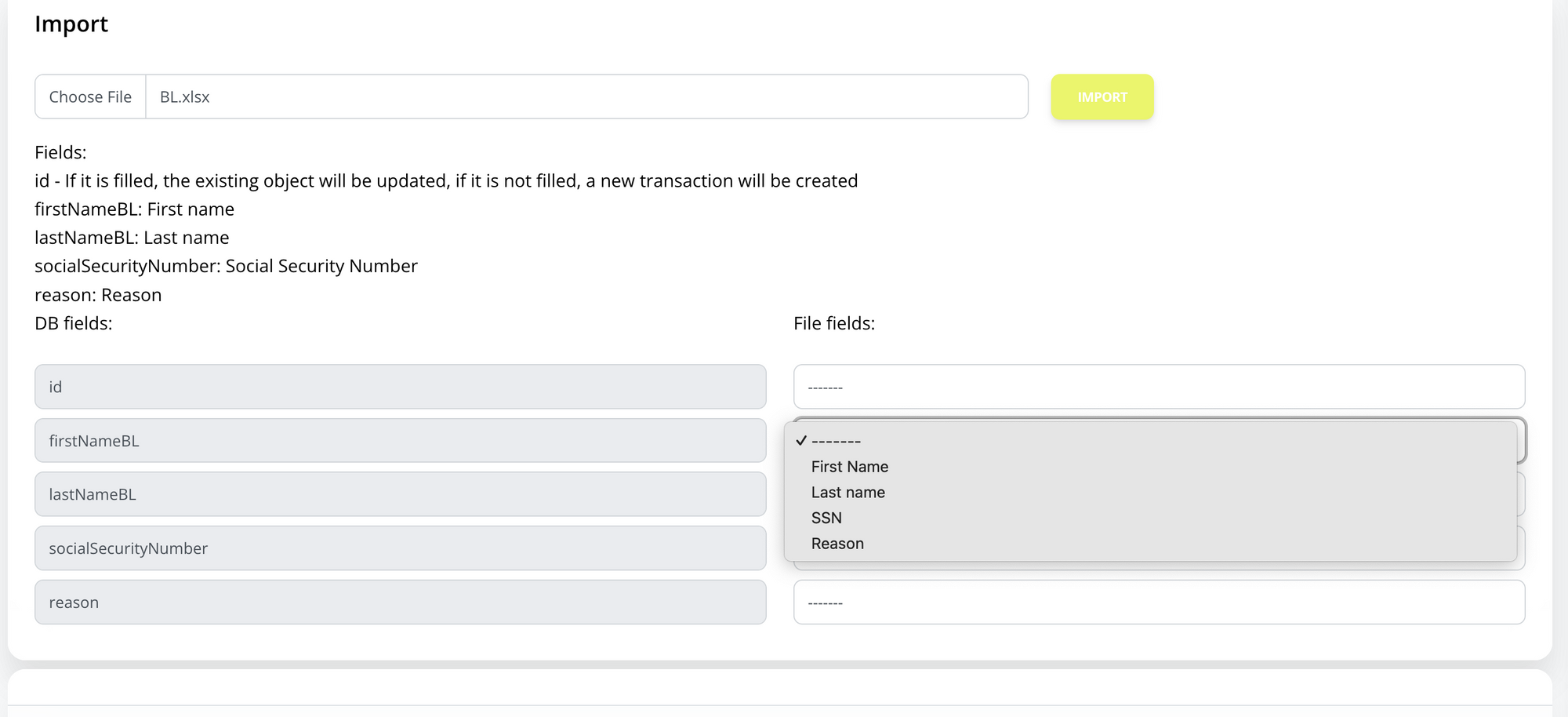Screen dimensions: 1568x717
Task: Click the socialSecurityNumber DB field box
Action: [400, 548]
